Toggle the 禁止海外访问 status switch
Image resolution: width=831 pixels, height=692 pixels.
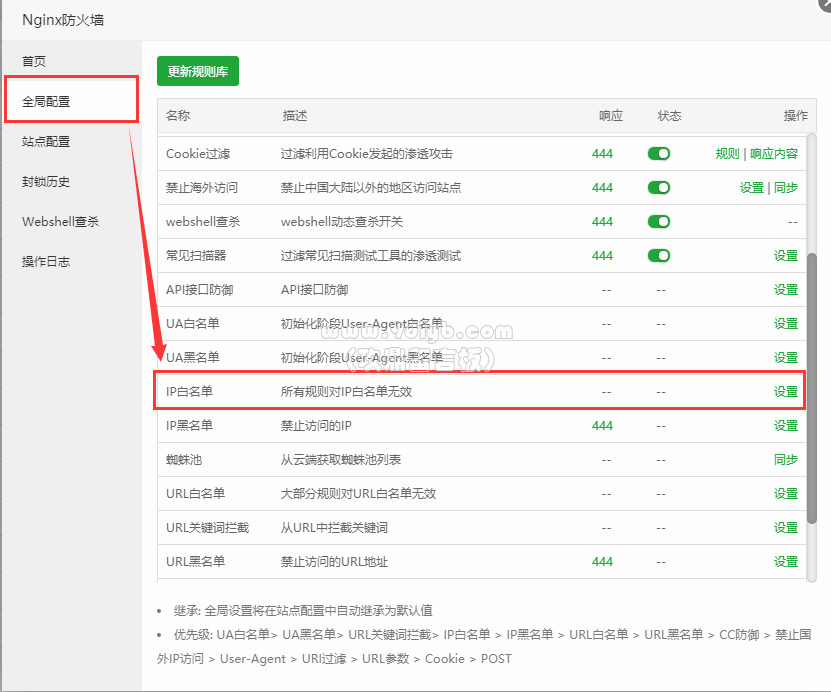(659, 188)
